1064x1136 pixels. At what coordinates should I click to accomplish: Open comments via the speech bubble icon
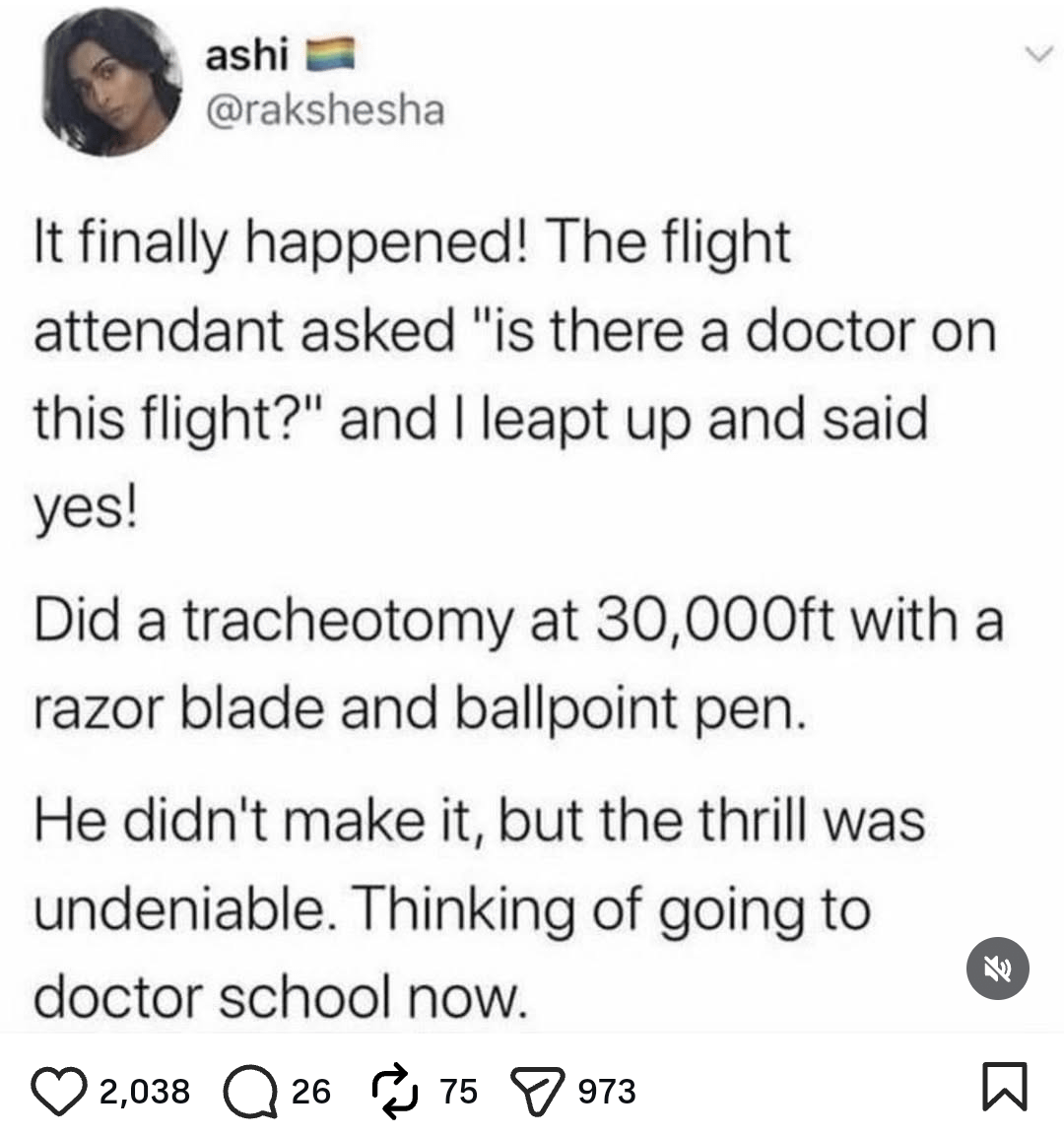coord(250,1091)
